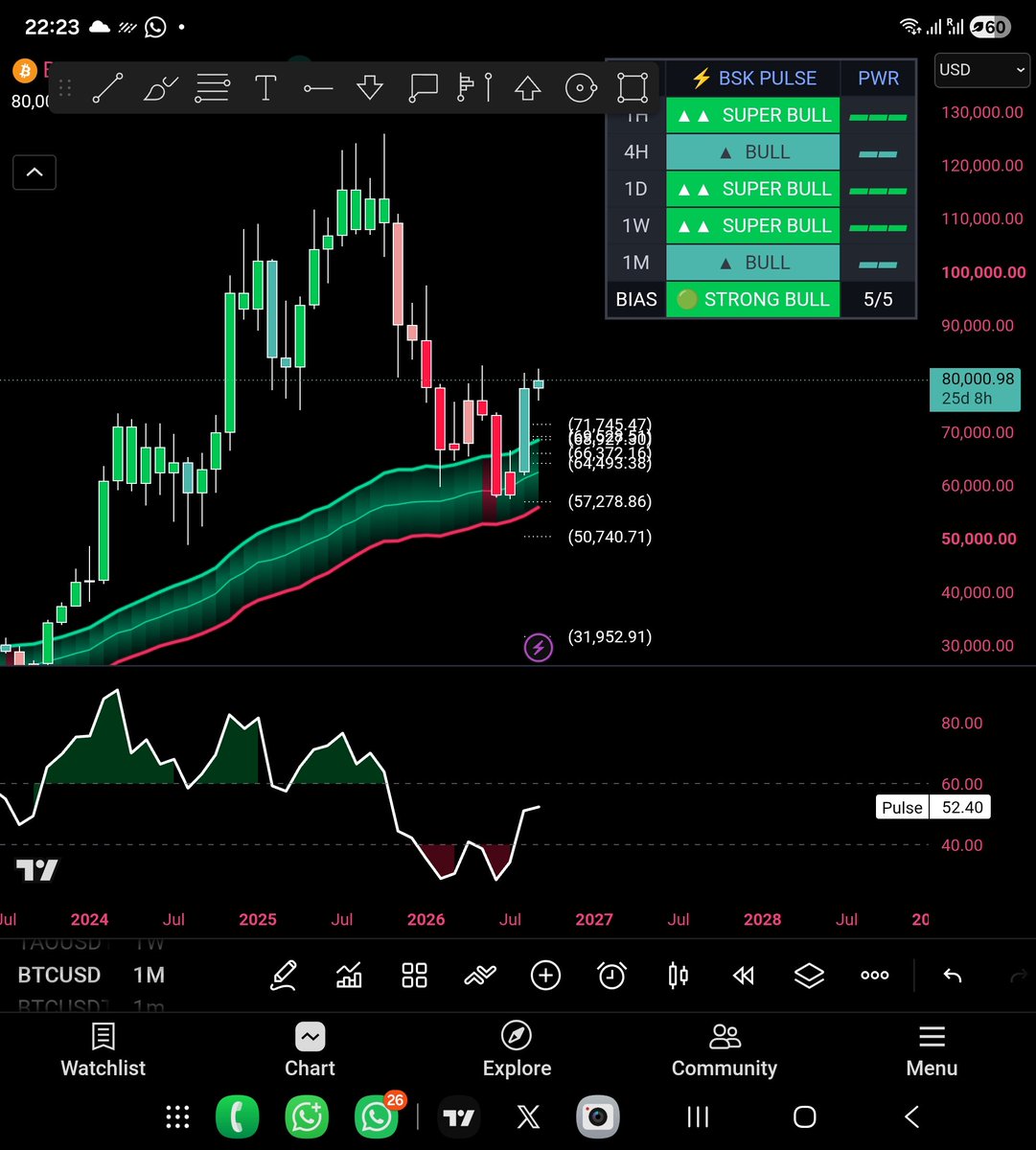The image size is (1036, 1150).
Task: Select the BTCUSD symbol name
Action: click(59, 976)
